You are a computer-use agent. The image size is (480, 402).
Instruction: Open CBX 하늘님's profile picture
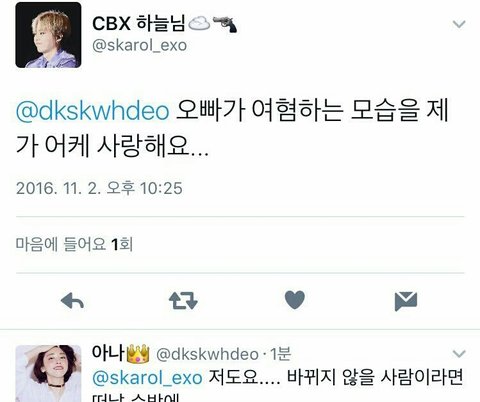point(48,35)
